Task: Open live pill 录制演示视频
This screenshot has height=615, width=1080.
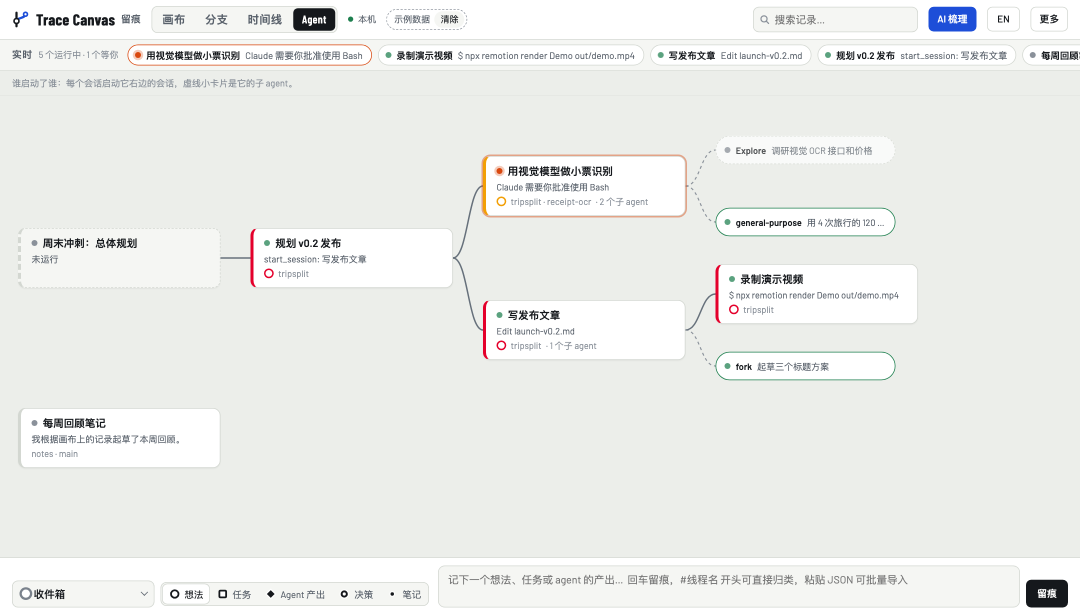Action: [511, 55]
